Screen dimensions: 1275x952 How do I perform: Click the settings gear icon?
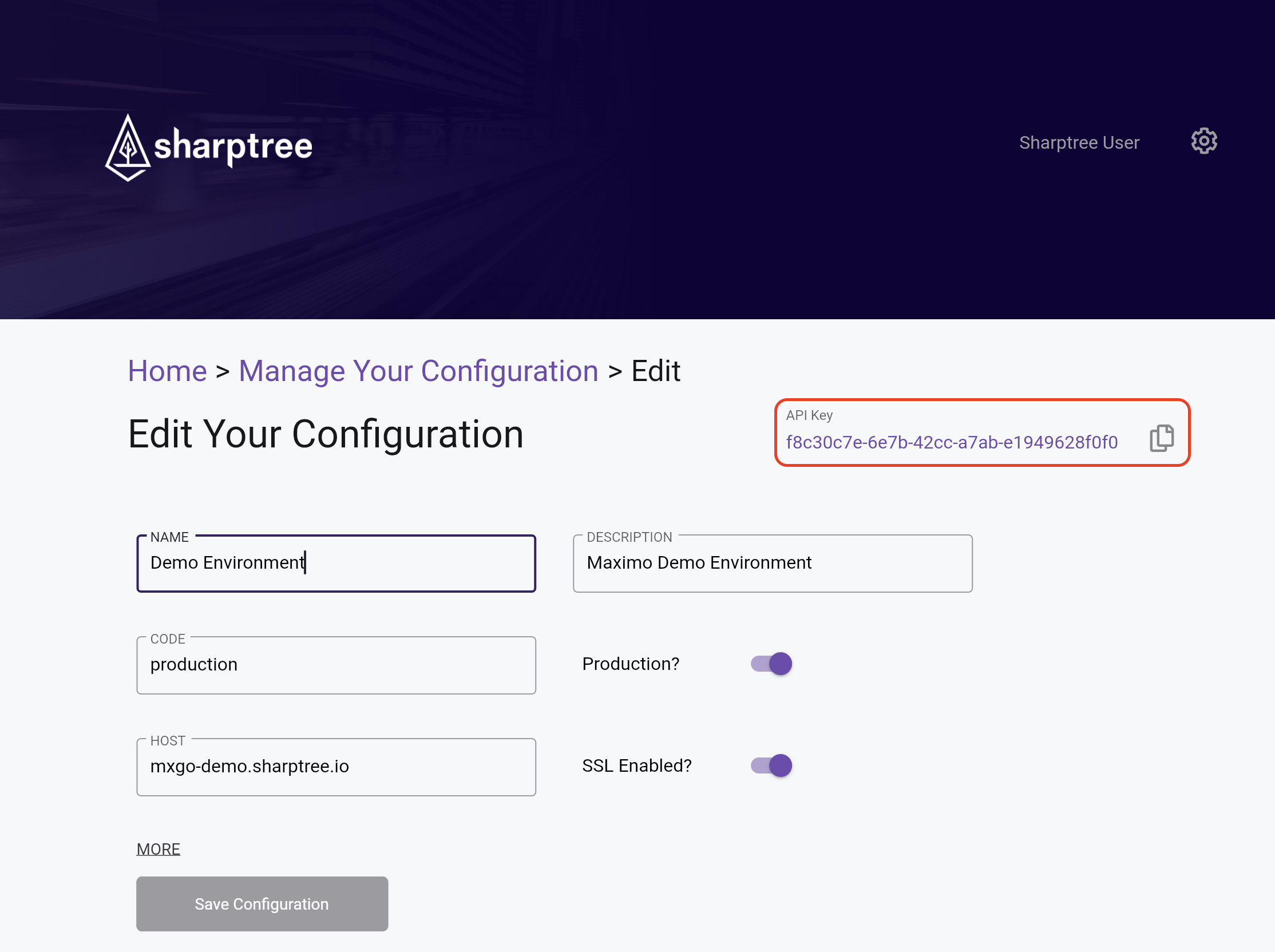[1203, 141]
